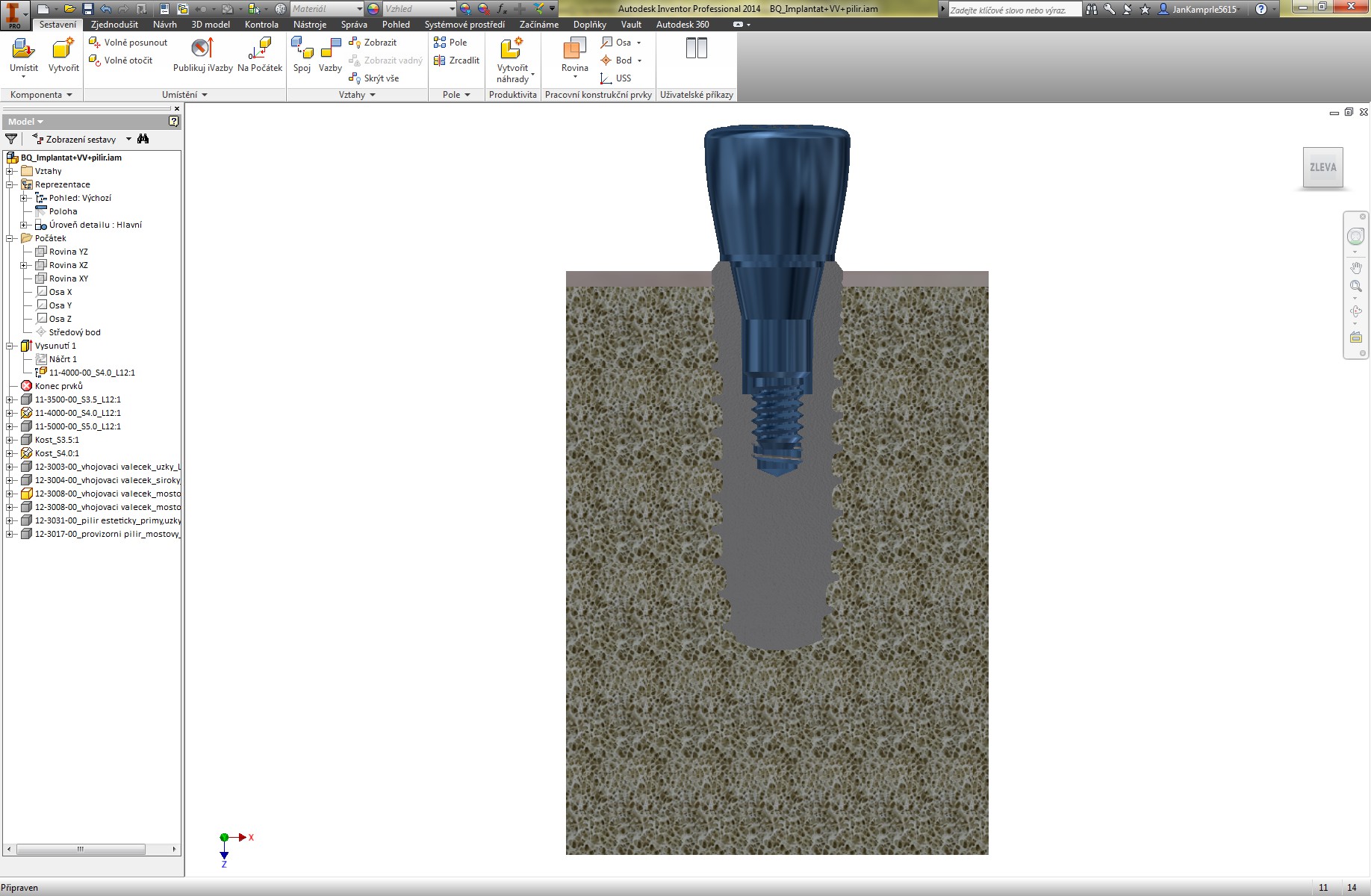1371x896 pixels.
Task: Click the Orbit icon in navigation bar
Action: coord(1356,311)
